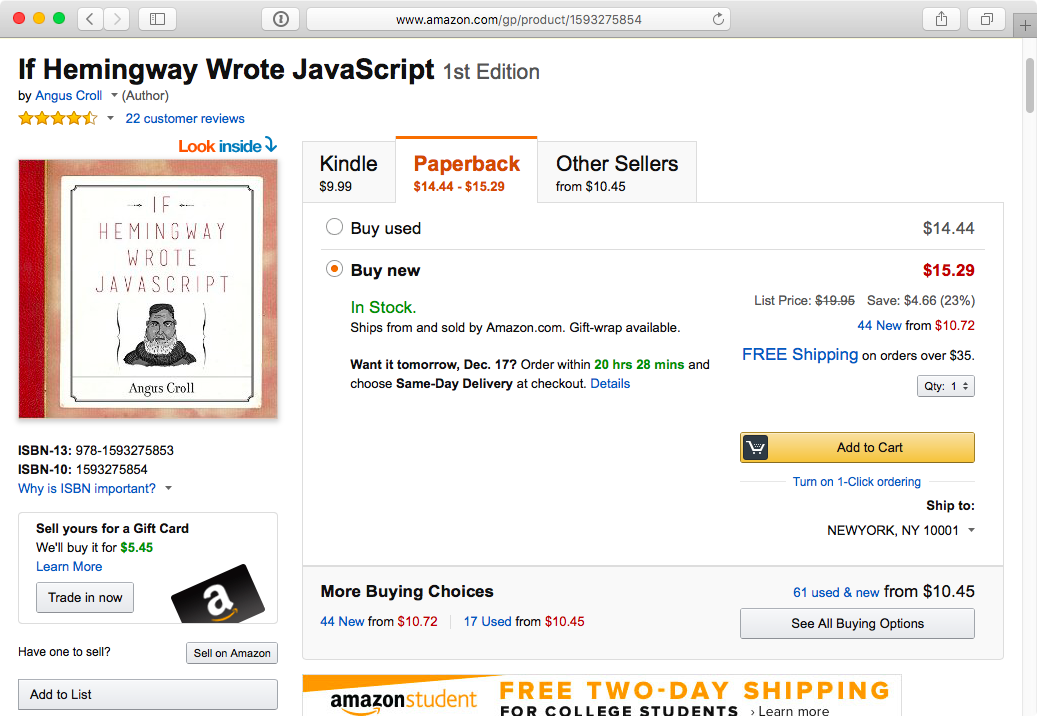Open the Share menu icon
The width and height of the screenshot is (1037, 716).
pyautogui.click(x=941, y=19)
